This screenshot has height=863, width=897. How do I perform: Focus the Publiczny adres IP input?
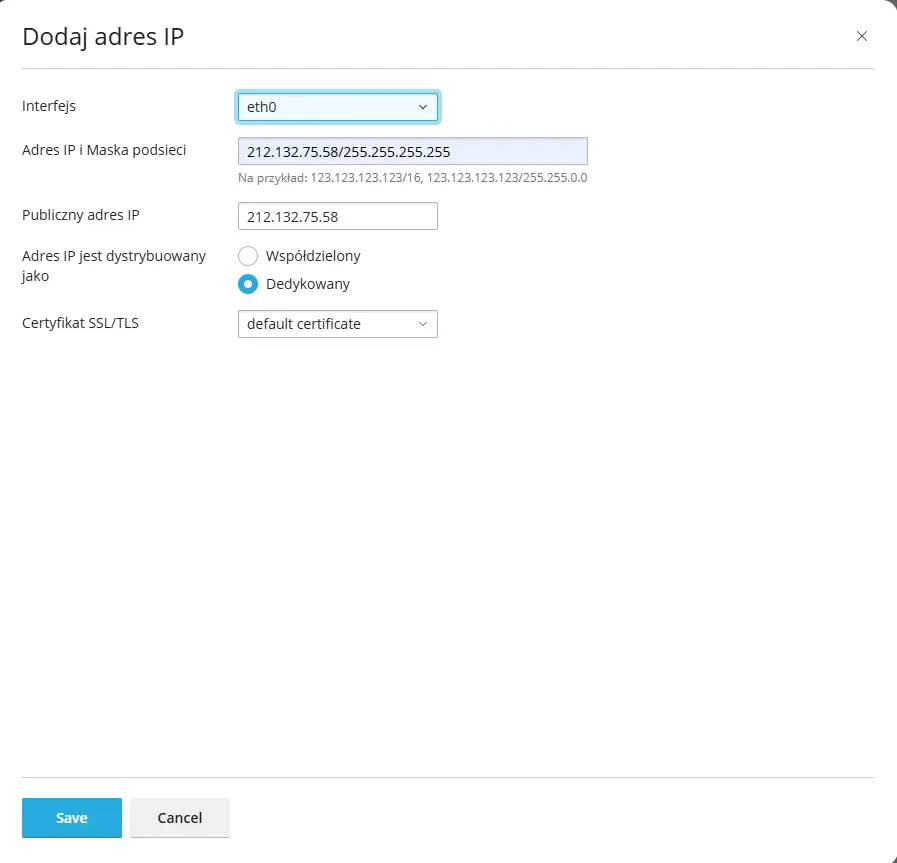point(338,216)
